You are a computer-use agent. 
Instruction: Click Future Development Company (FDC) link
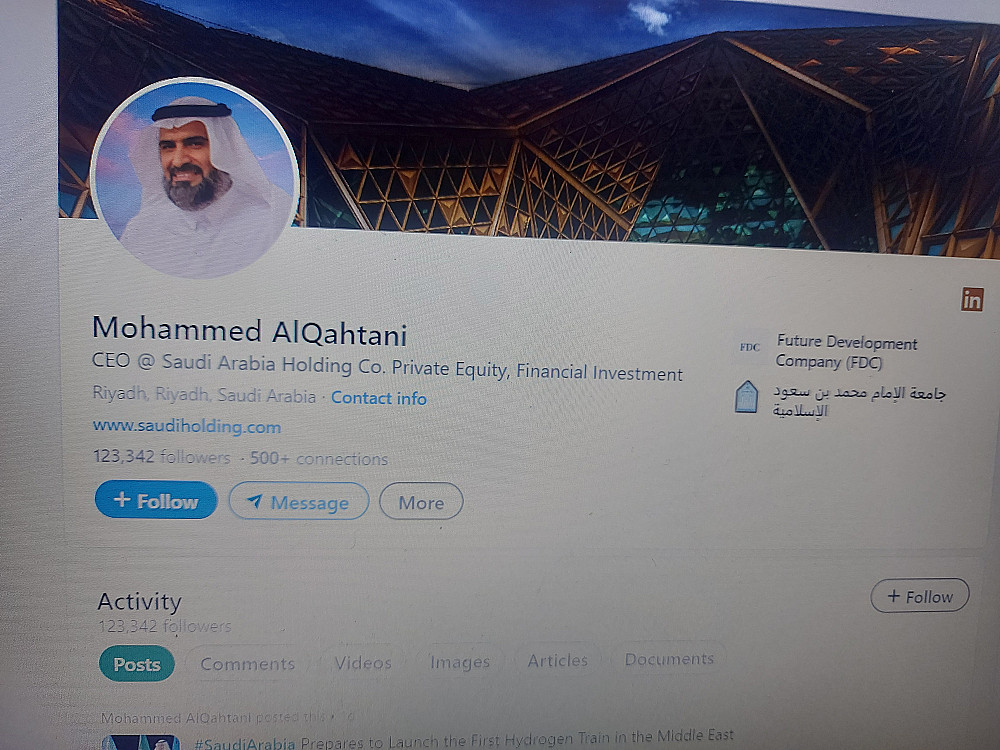pos(846,351)
